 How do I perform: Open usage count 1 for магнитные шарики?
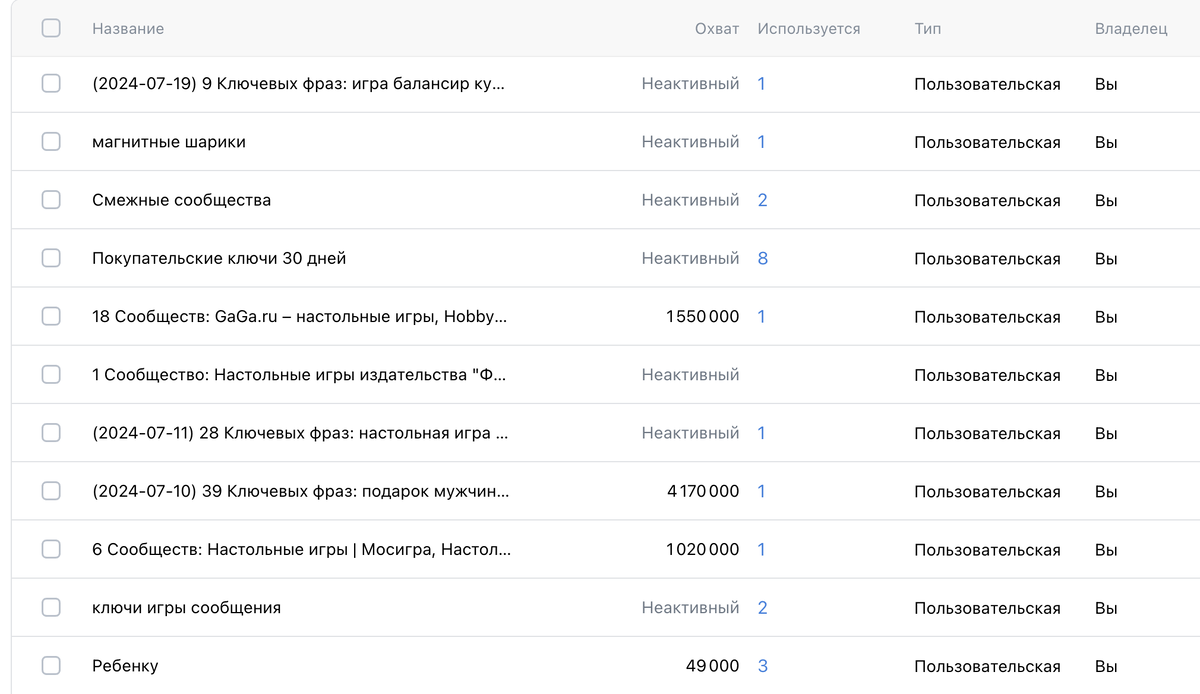(761, 142)
